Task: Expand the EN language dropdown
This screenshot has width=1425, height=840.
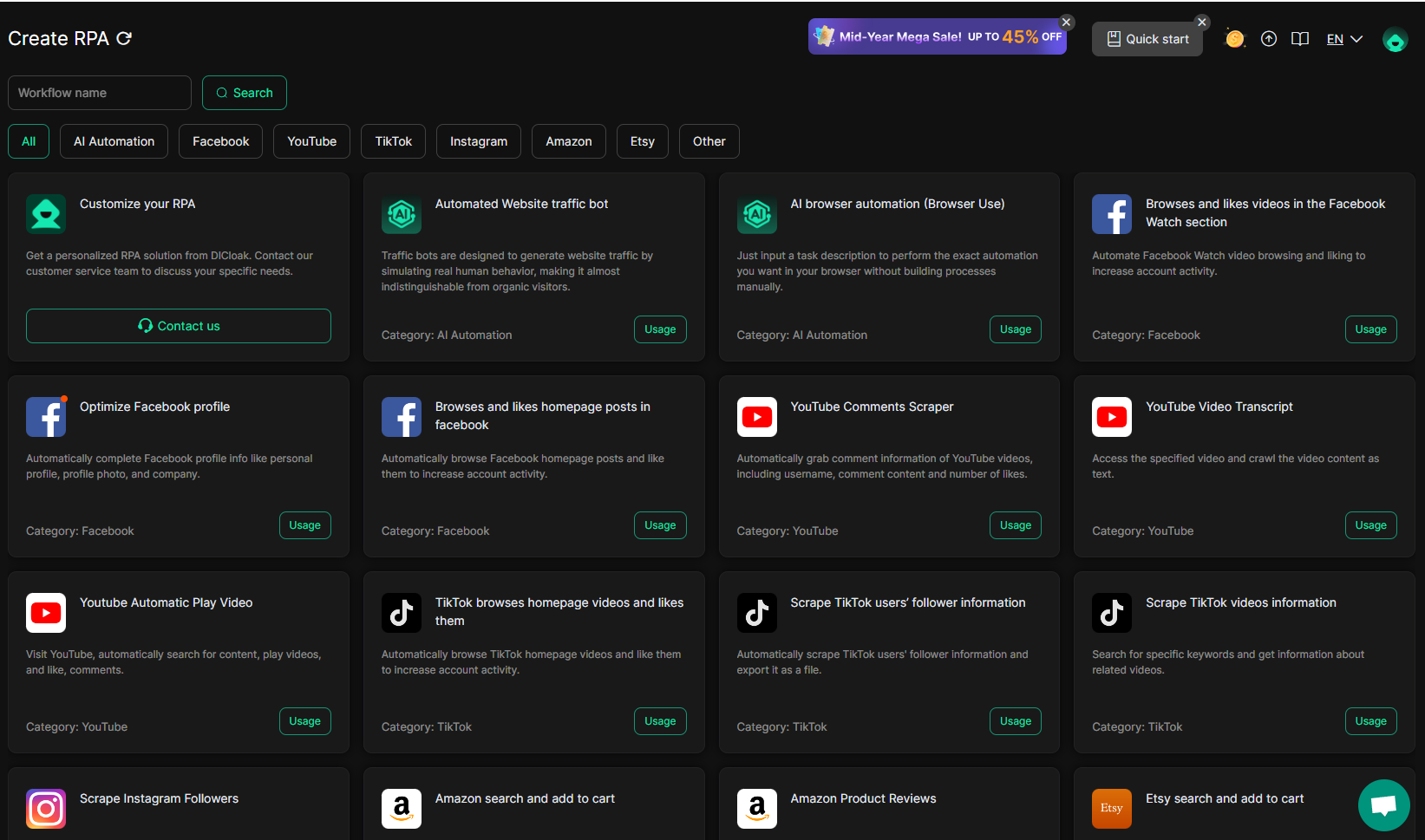Action: (1344, 39)
